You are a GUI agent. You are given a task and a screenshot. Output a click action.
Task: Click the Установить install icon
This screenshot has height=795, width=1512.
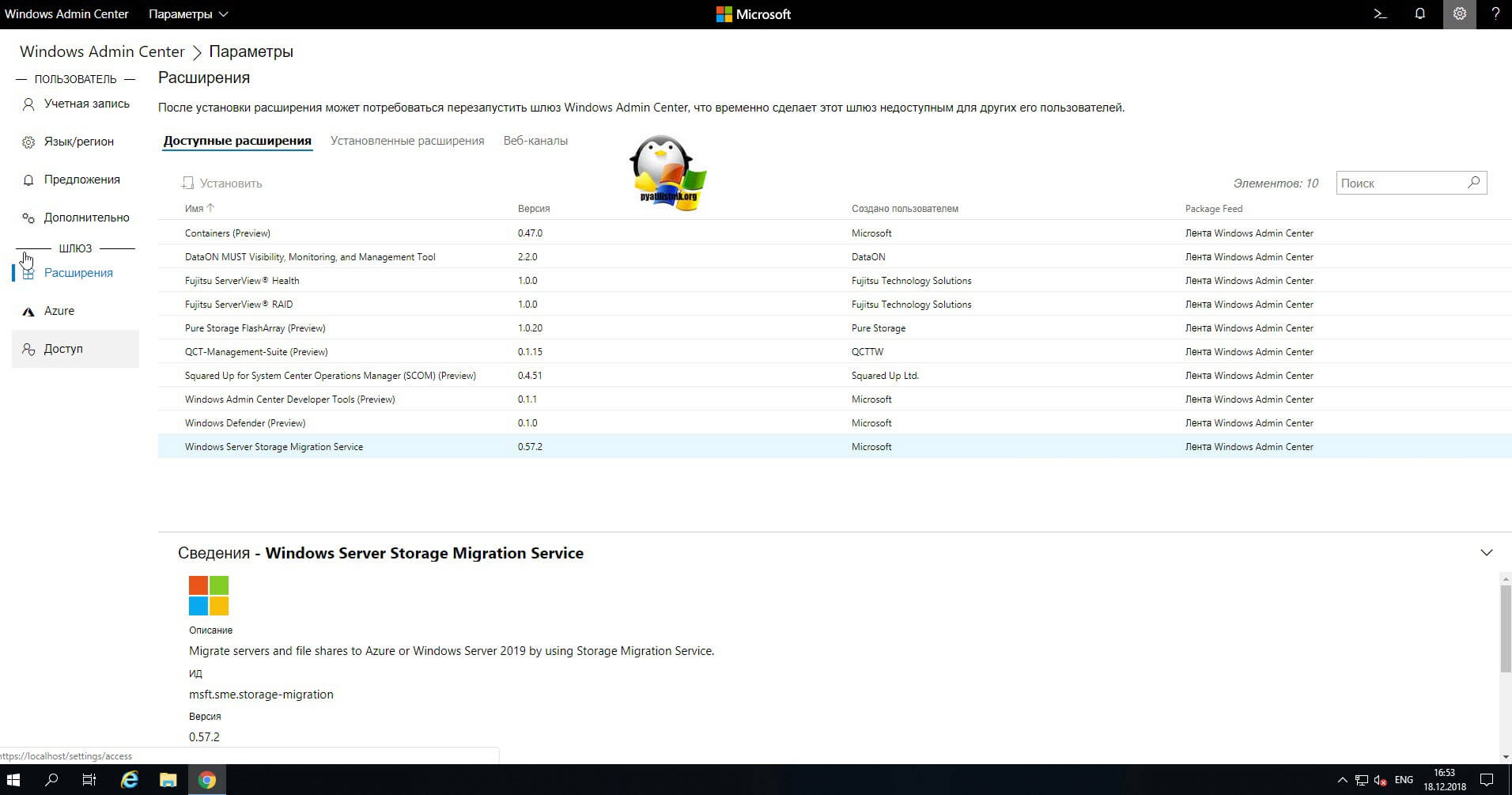coord(187,184)
